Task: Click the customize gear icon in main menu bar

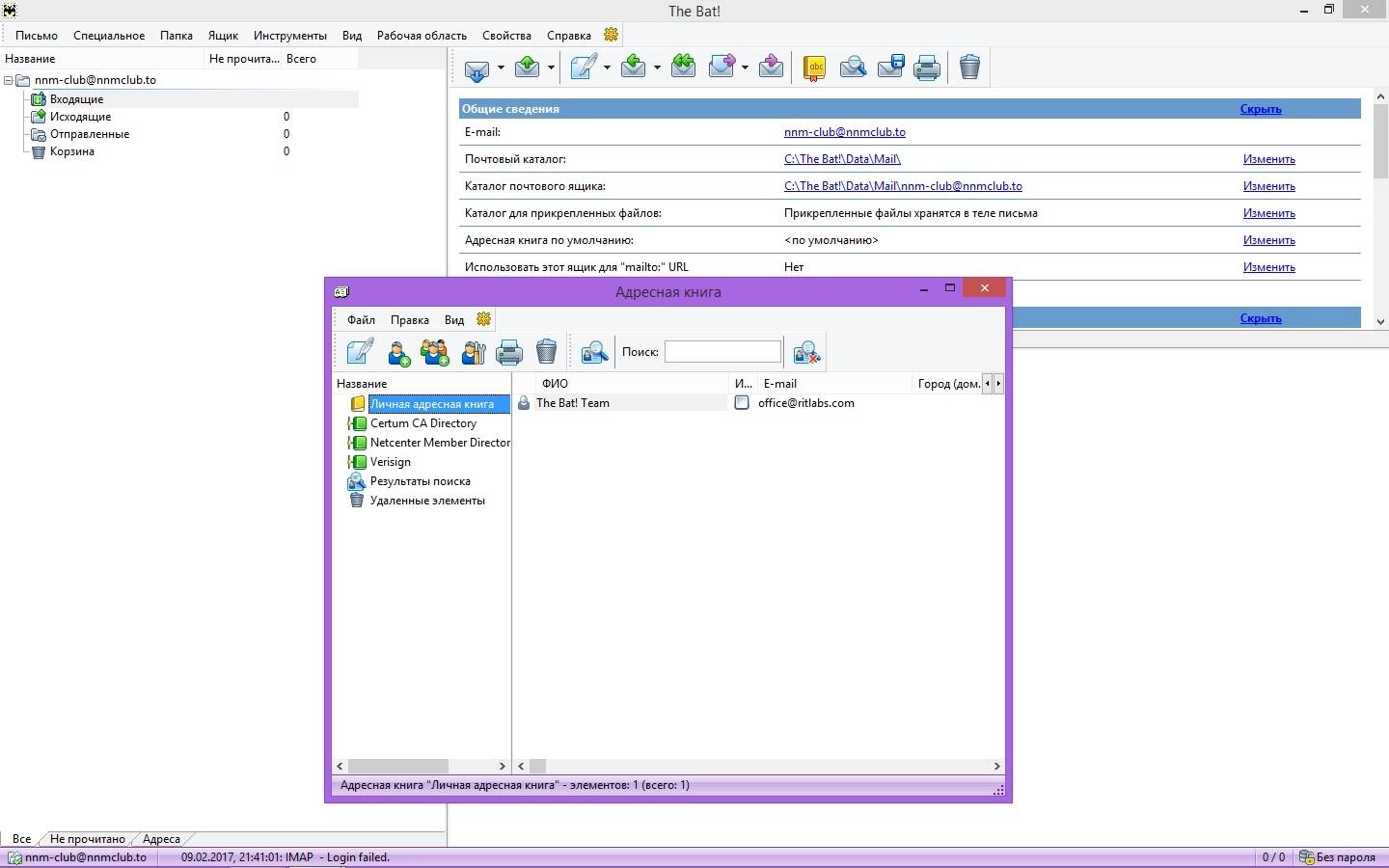Action: (x=611, y=35)
